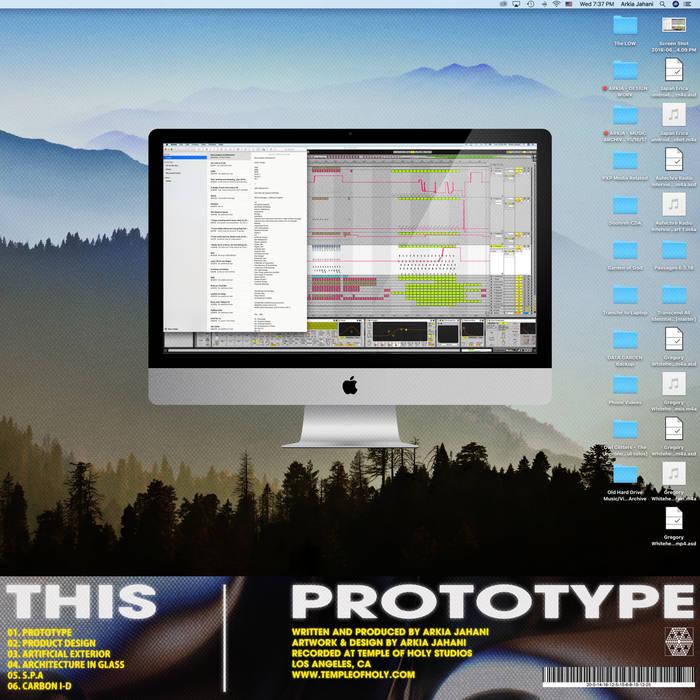
Task: Select the Passages 6.5.18 folder
Action: (673, 250)
